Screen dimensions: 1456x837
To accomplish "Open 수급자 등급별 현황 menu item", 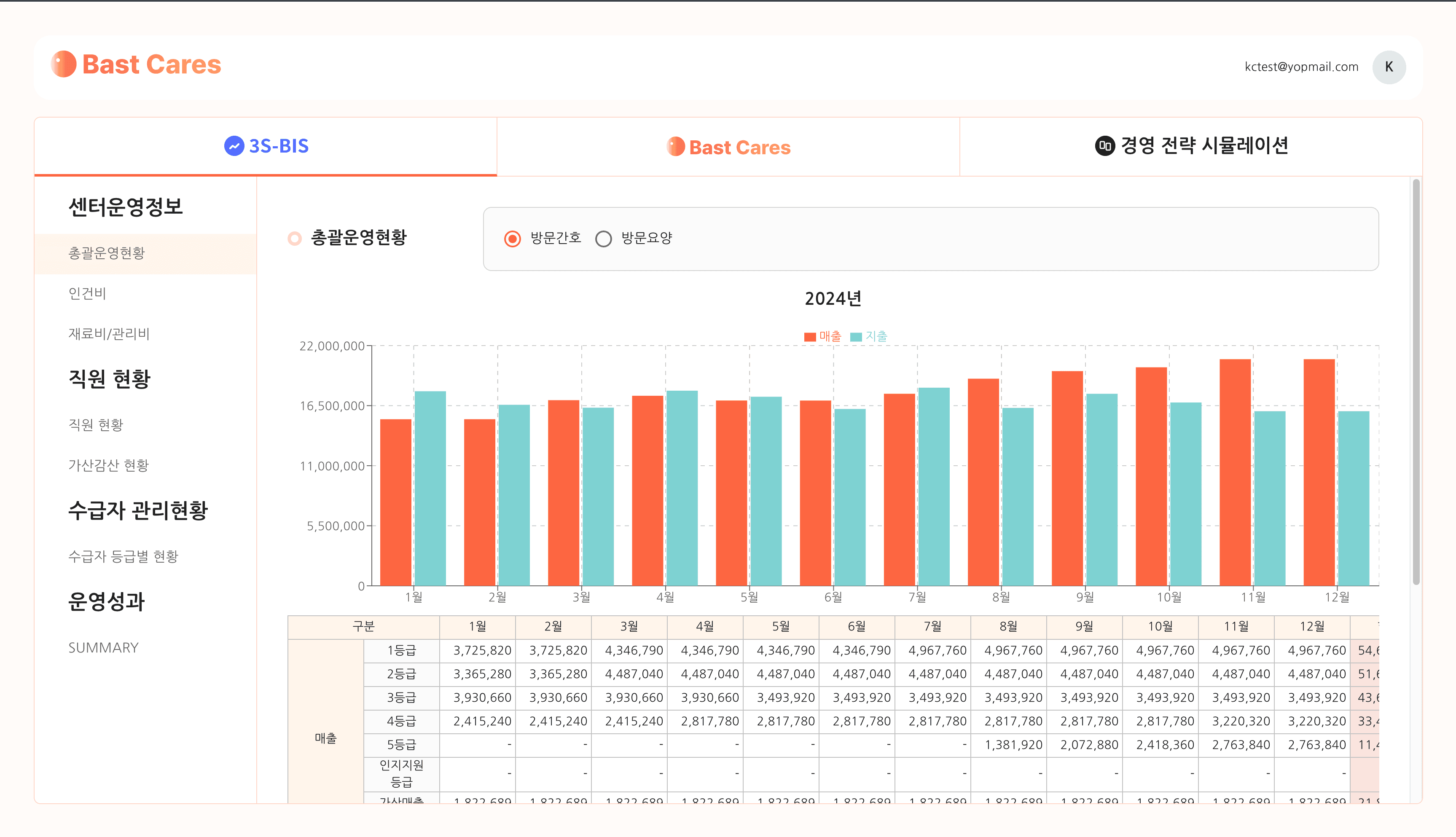I will click(123, 556).
